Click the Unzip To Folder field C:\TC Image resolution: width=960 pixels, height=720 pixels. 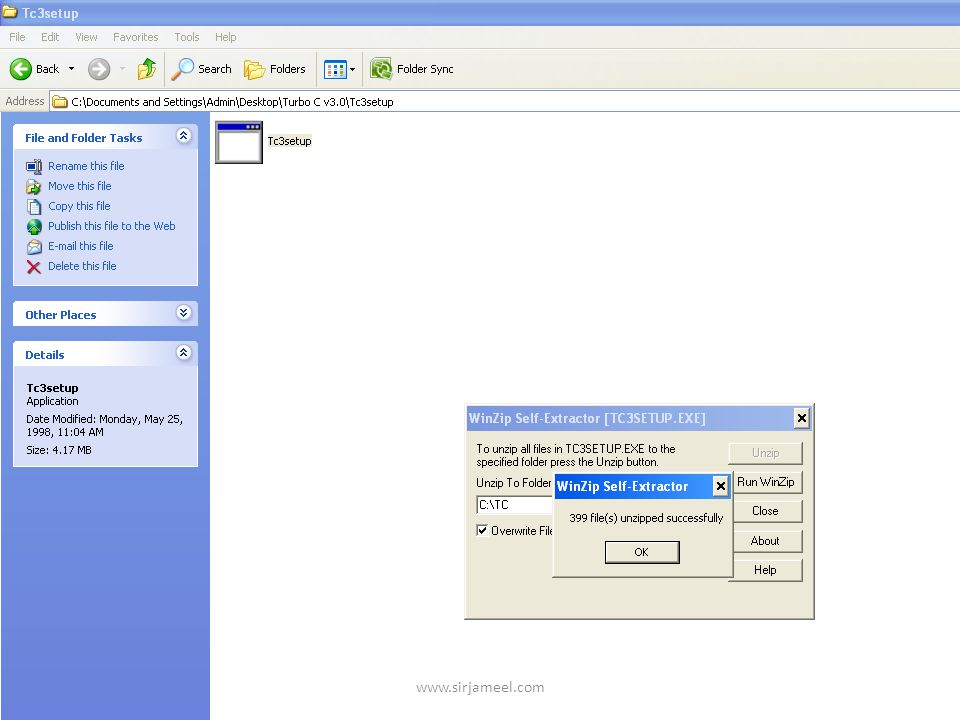coord(514,504)
